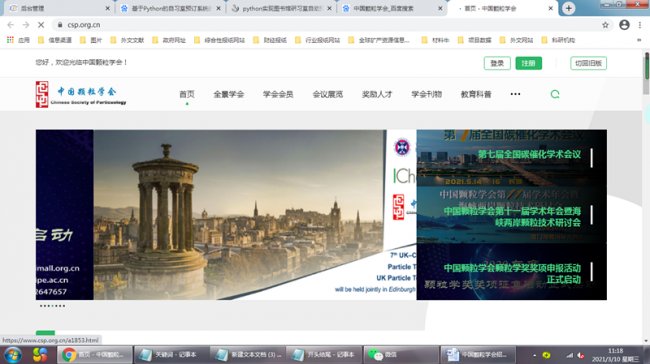Expand the bookmarks bar overflow chevron
650x364 pixels.
pyautogui.click(x=639, y=40)
